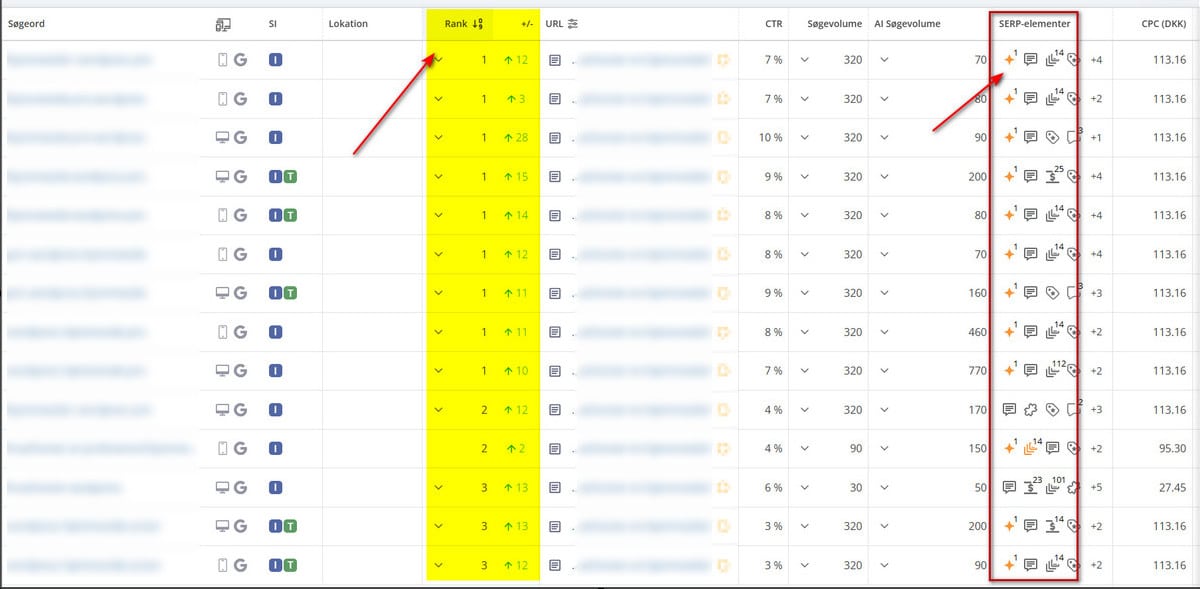Click the AI search volume value 460

(x=978, y=332)
